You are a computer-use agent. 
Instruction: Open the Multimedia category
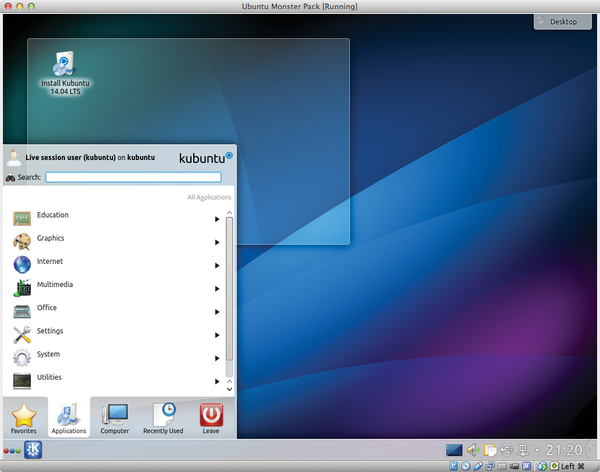pos(55,285)
